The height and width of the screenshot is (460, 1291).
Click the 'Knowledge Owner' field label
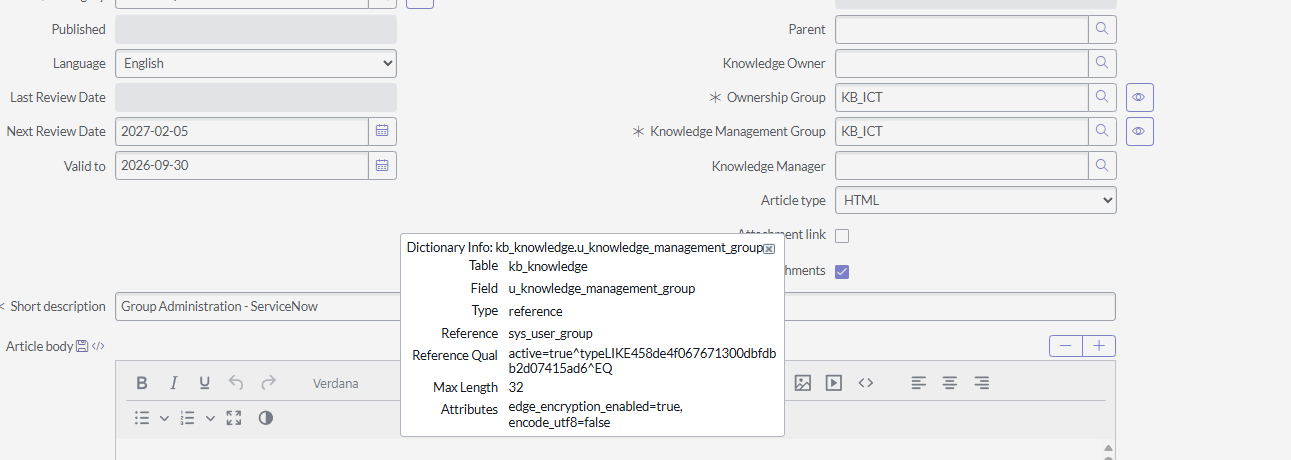click(774, 63)
